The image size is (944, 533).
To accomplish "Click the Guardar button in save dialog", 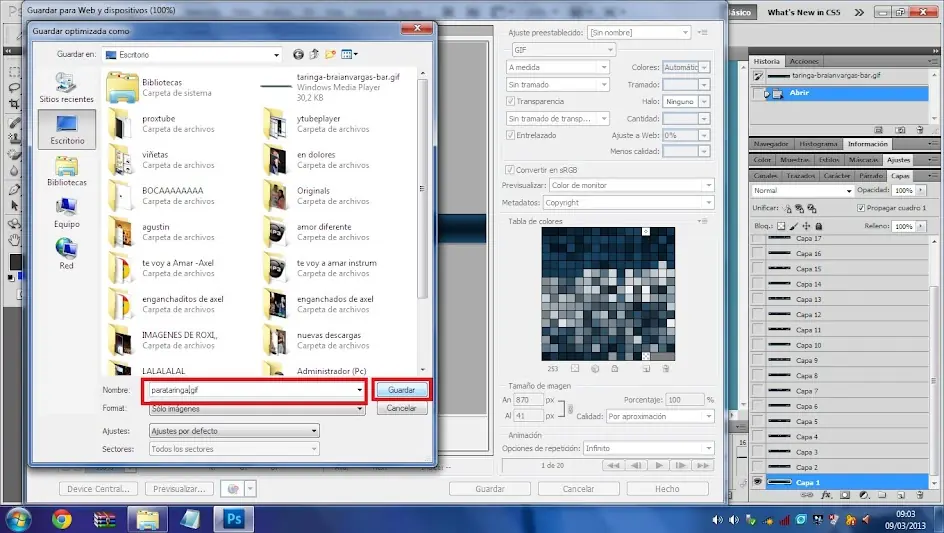I will (402, 390).
